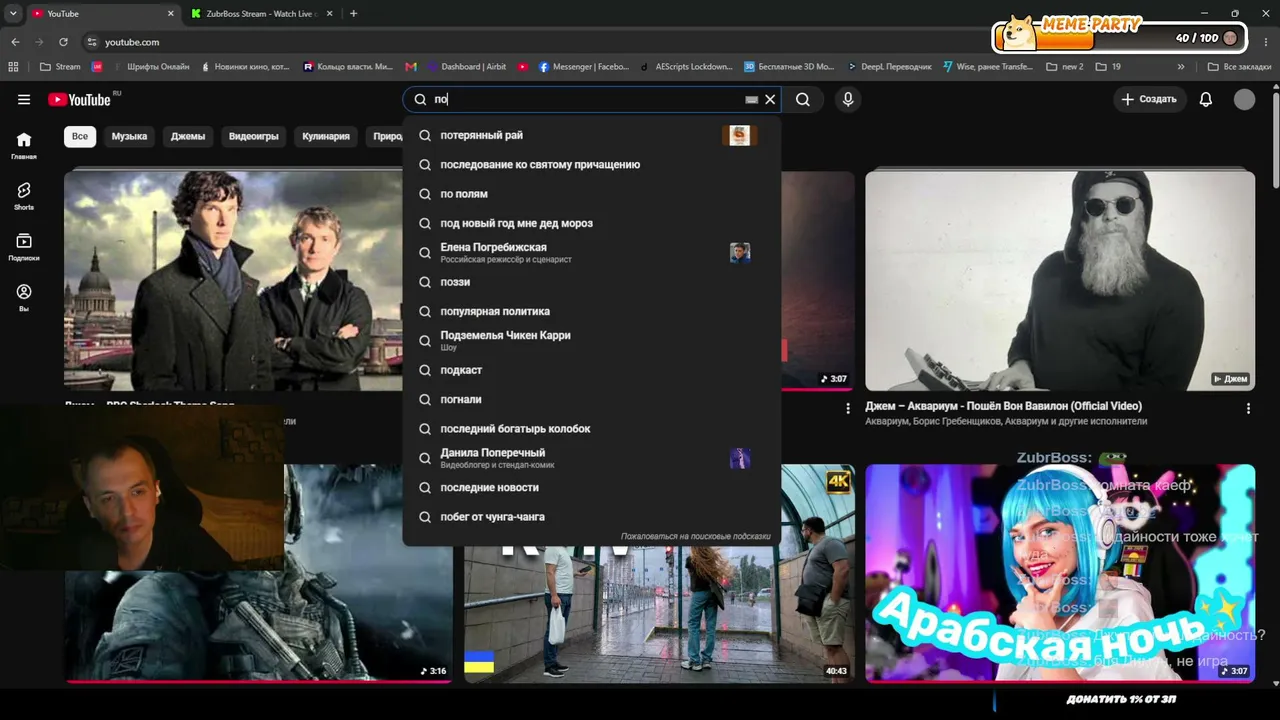Open the browser apps grid shortcut
Viewport: 1280px width, 720px height.
pyautogui.click(x=13, y=67)
